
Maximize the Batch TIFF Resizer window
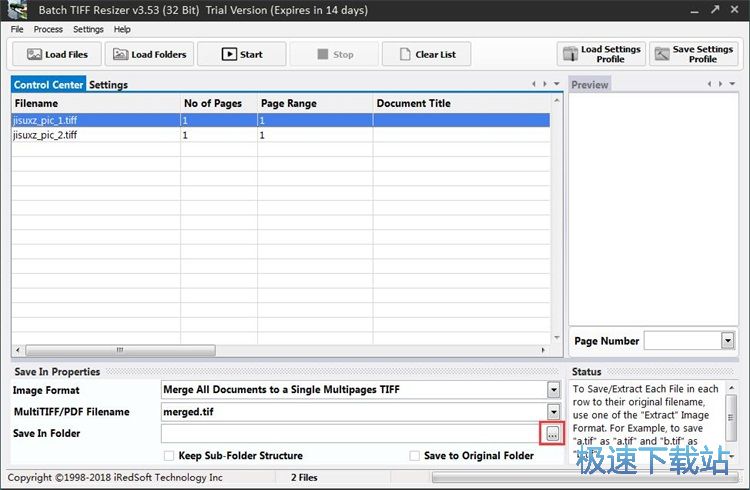pyautogui.click(x=715, y=10)
